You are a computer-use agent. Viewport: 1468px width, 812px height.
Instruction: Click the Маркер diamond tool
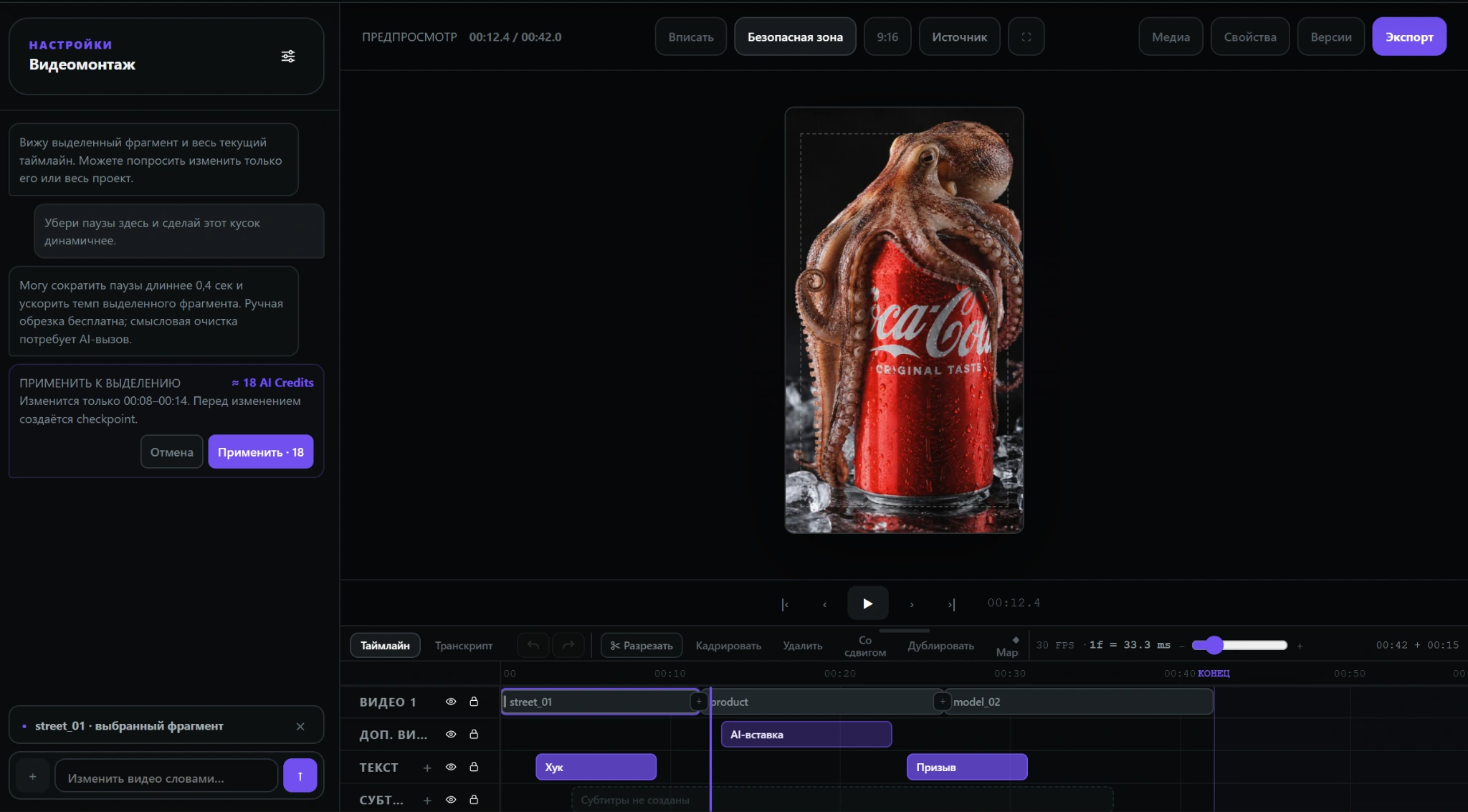pyautogui.click(x=1007, y=646)
